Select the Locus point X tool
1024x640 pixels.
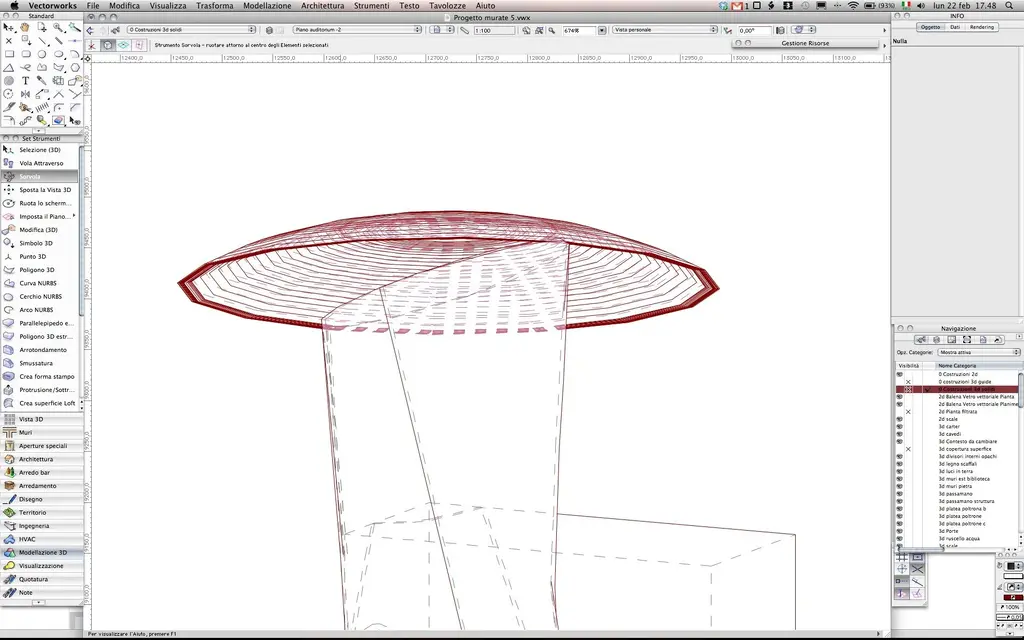coord(9,40)
